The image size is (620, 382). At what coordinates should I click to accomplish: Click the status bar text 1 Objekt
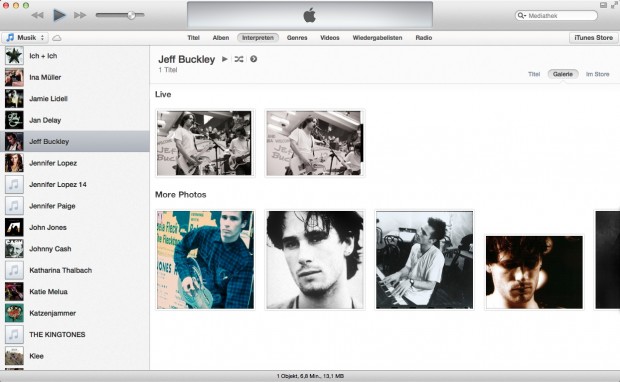[310, 376]
